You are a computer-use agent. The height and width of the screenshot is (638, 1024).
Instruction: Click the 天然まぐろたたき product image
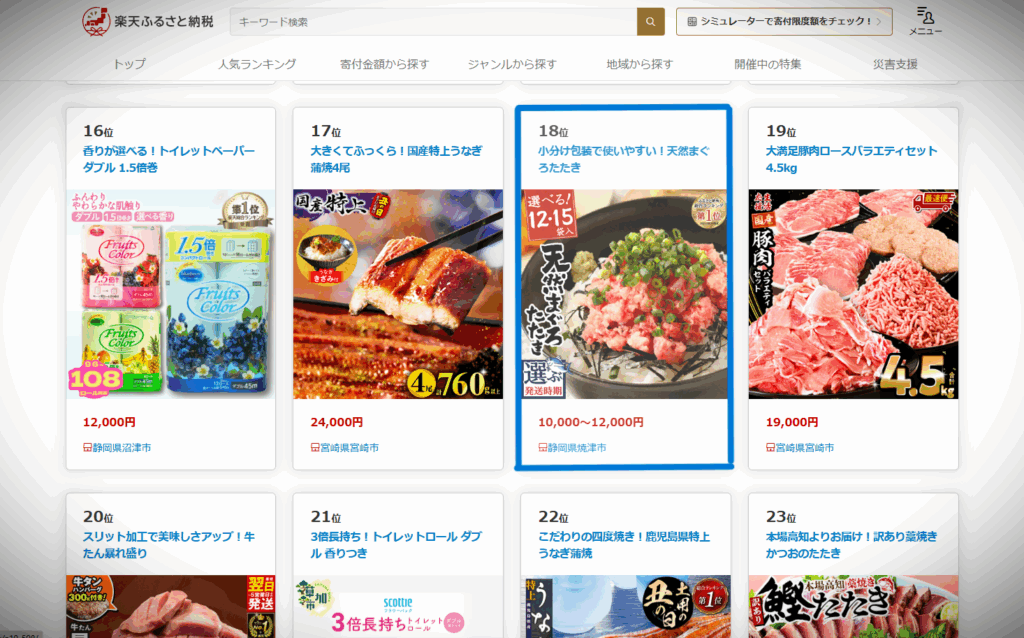coord(624,295)
